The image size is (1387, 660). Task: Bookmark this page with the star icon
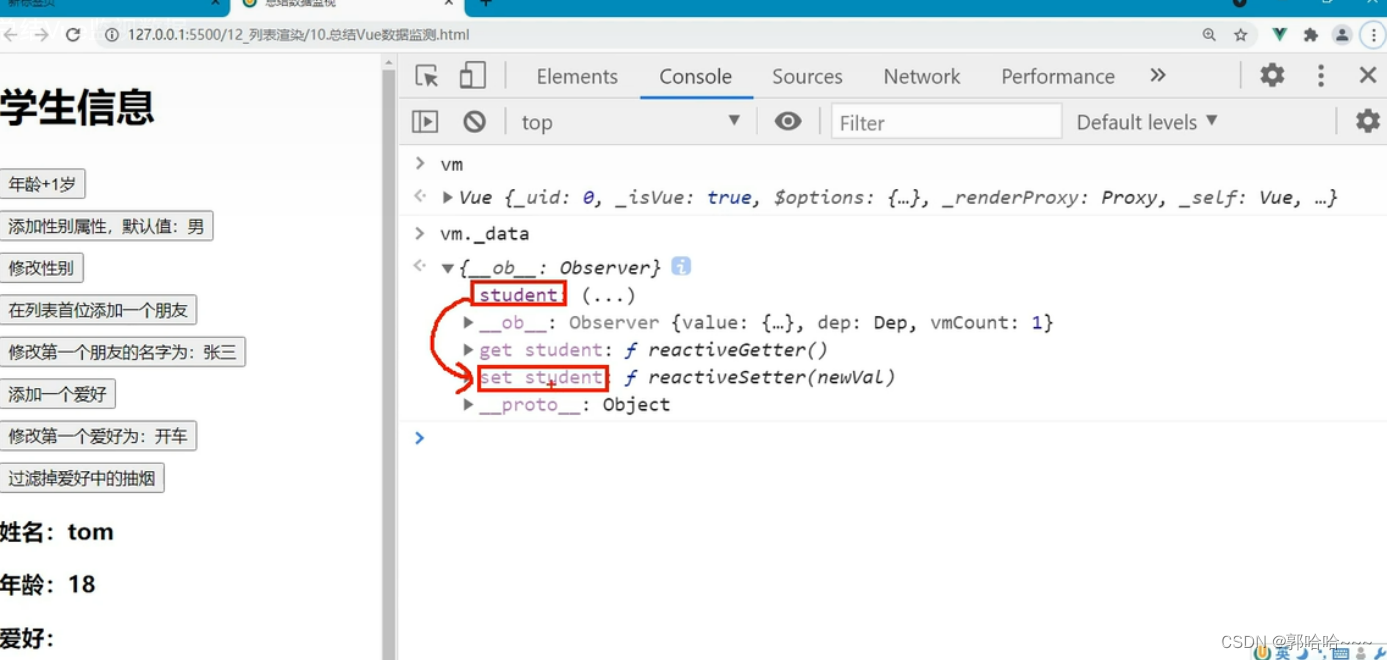1241,35
